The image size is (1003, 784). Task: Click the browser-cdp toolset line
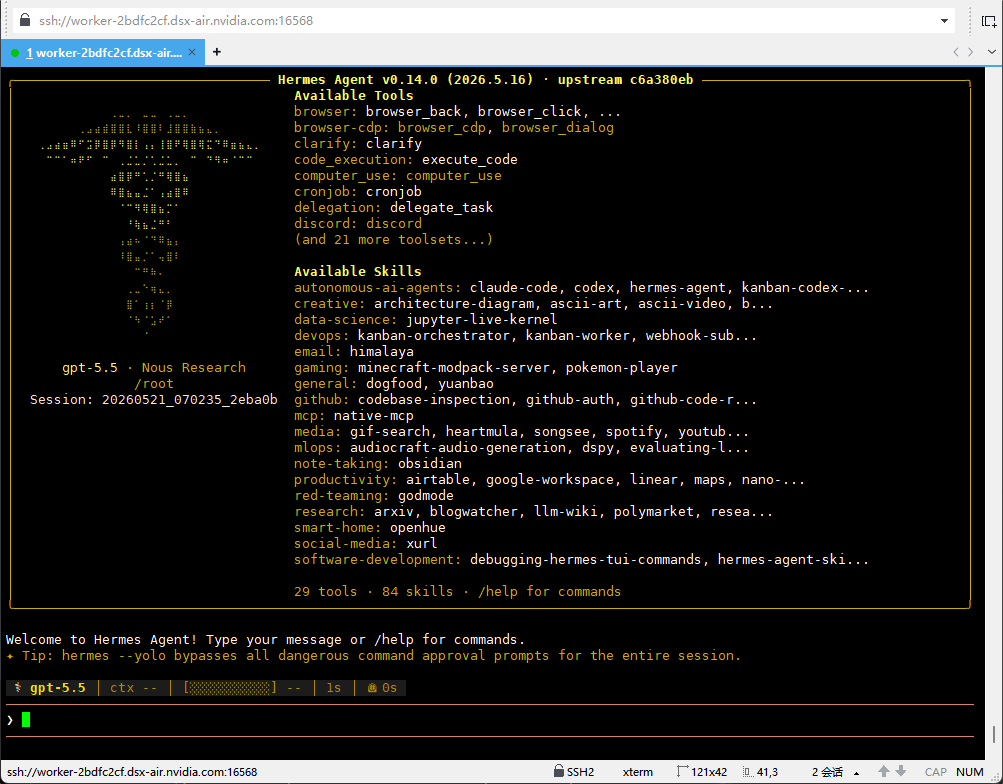454,127
